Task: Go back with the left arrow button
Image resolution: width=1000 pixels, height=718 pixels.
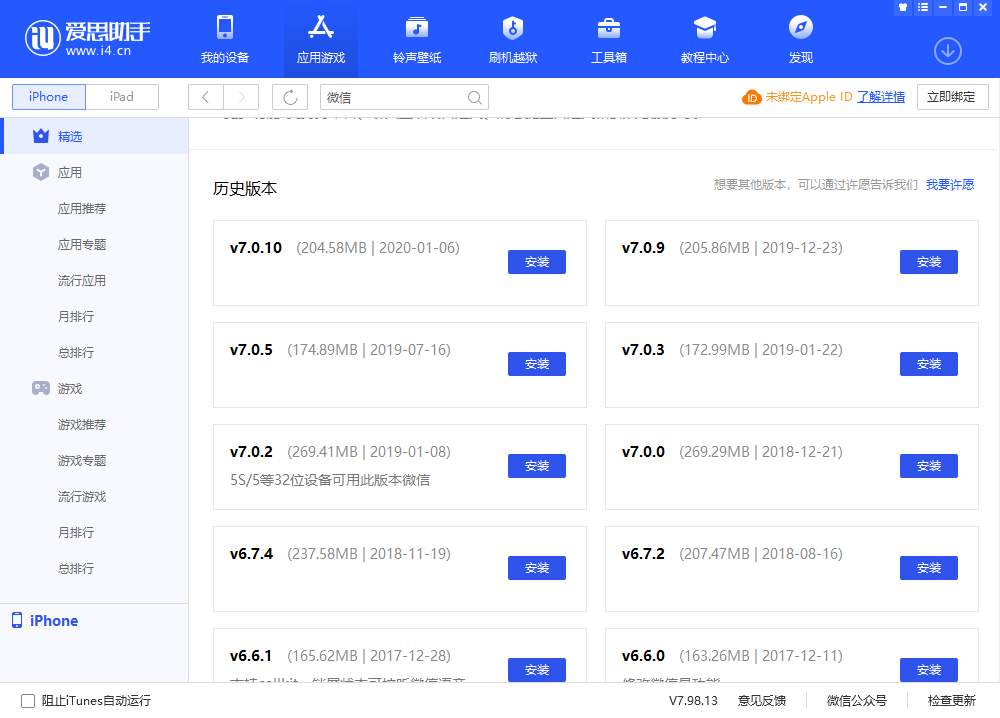Action: pyautogui.click(x=205, y=97)
